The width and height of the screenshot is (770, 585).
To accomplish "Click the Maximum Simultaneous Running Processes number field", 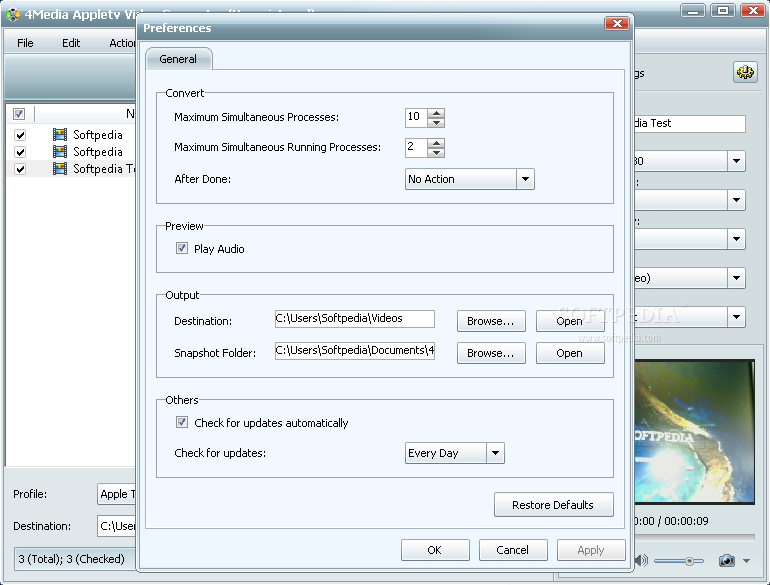I will pos(416,147).
